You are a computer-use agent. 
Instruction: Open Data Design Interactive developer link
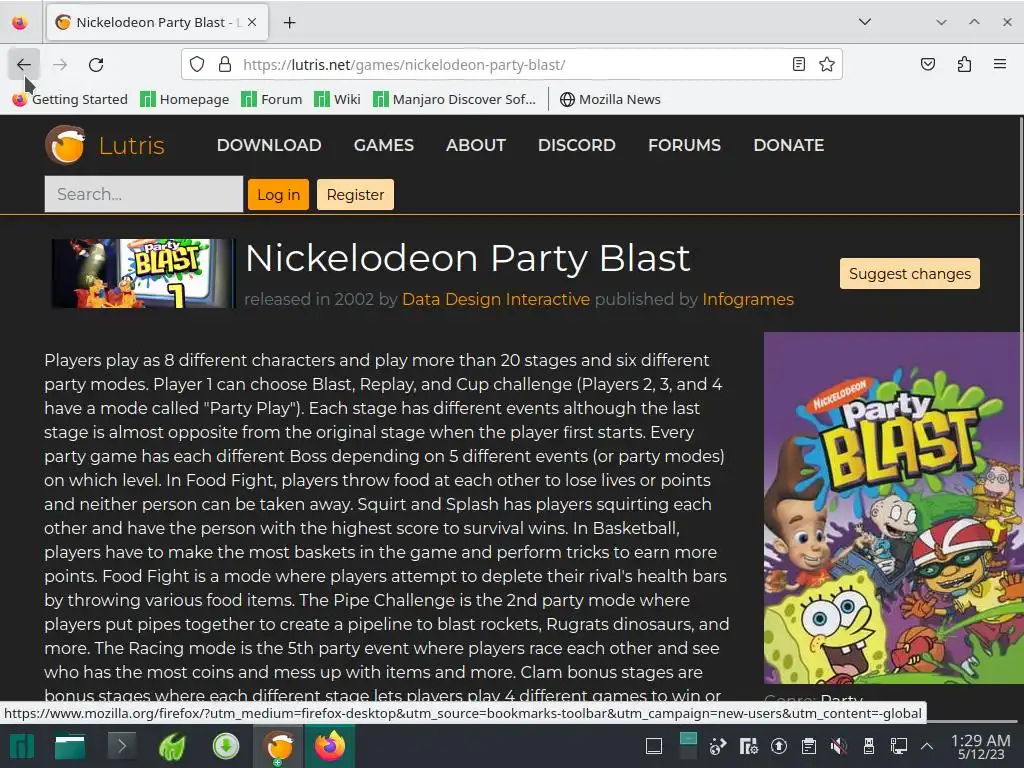coord(496,299)
